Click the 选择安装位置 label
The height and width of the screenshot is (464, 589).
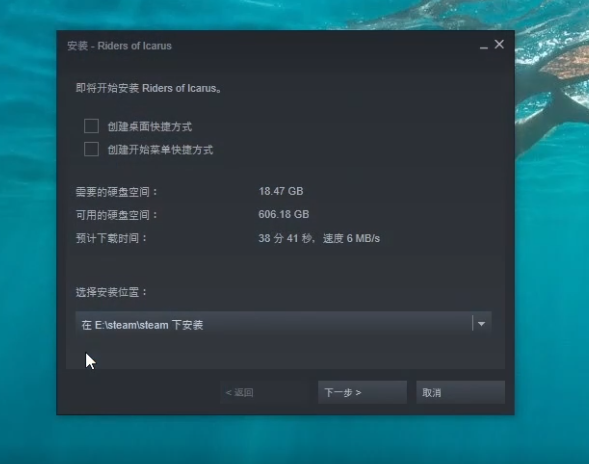(111, 292)
